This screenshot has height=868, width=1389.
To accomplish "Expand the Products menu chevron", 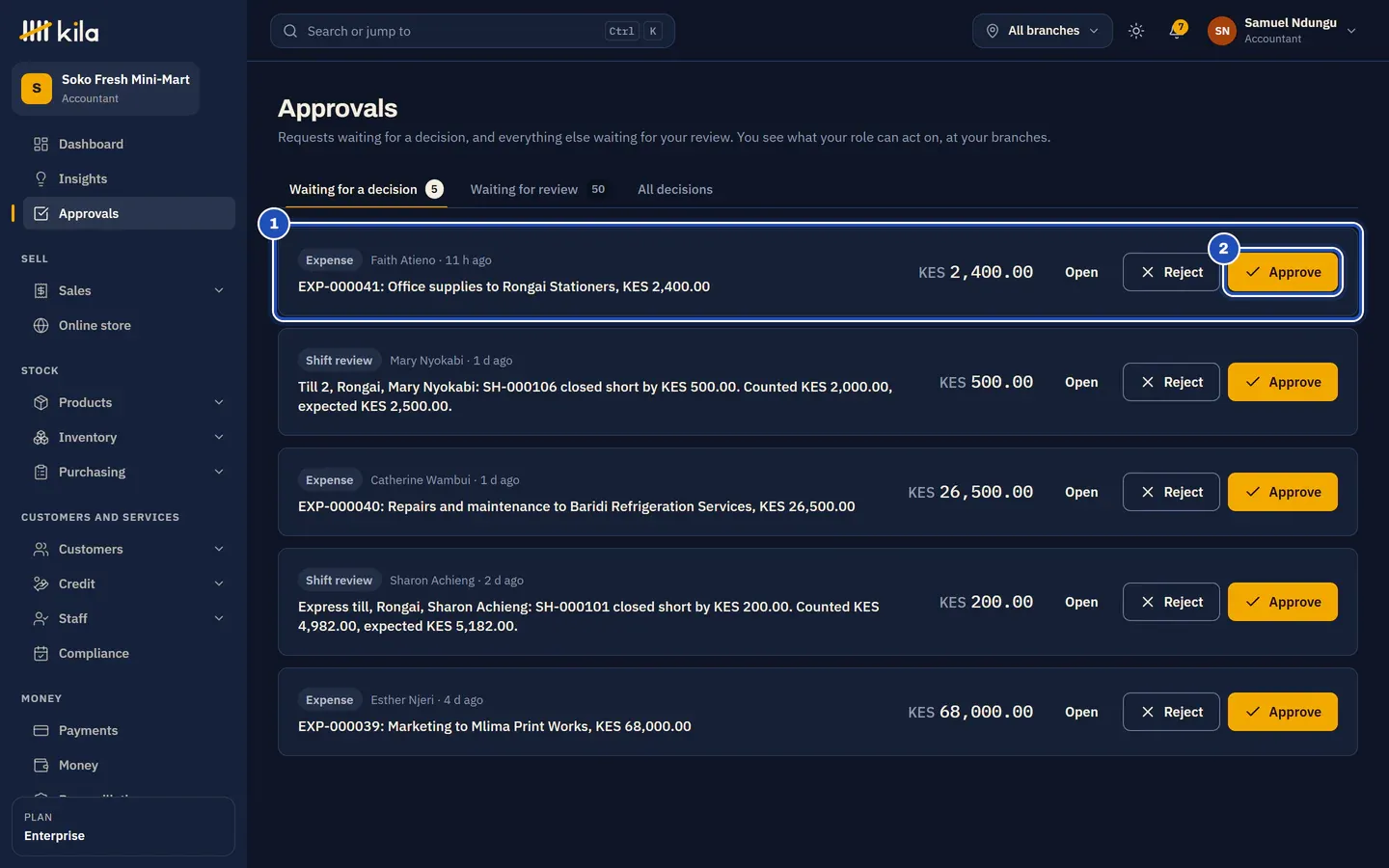I will coord(219,402).
